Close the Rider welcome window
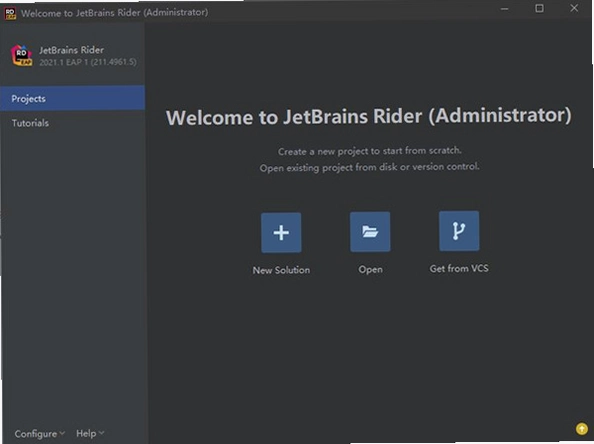This screenshot has width=594, height=444. (x=574, y=8)
